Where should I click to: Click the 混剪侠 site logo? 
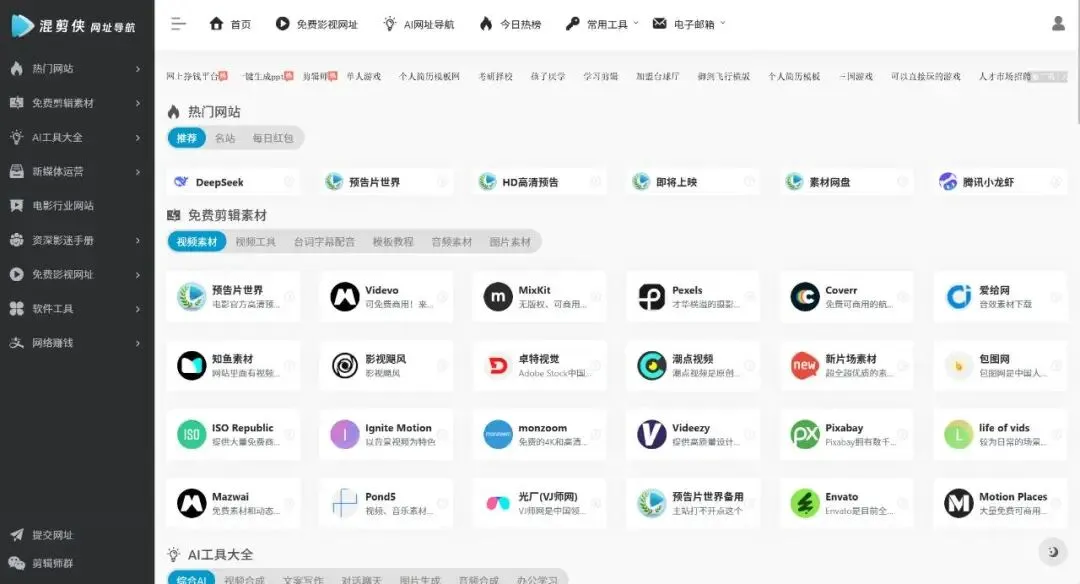tap(73, 25)
